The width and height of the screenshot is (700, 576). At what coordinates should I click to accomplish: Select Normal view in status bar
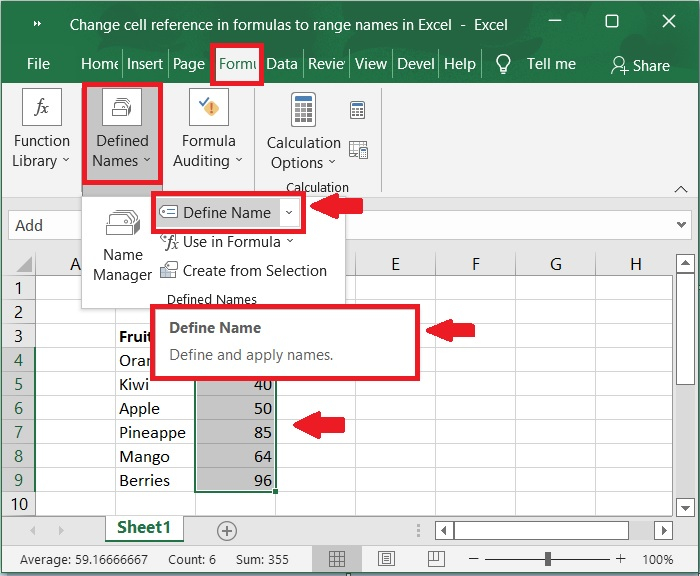point(338,559)
